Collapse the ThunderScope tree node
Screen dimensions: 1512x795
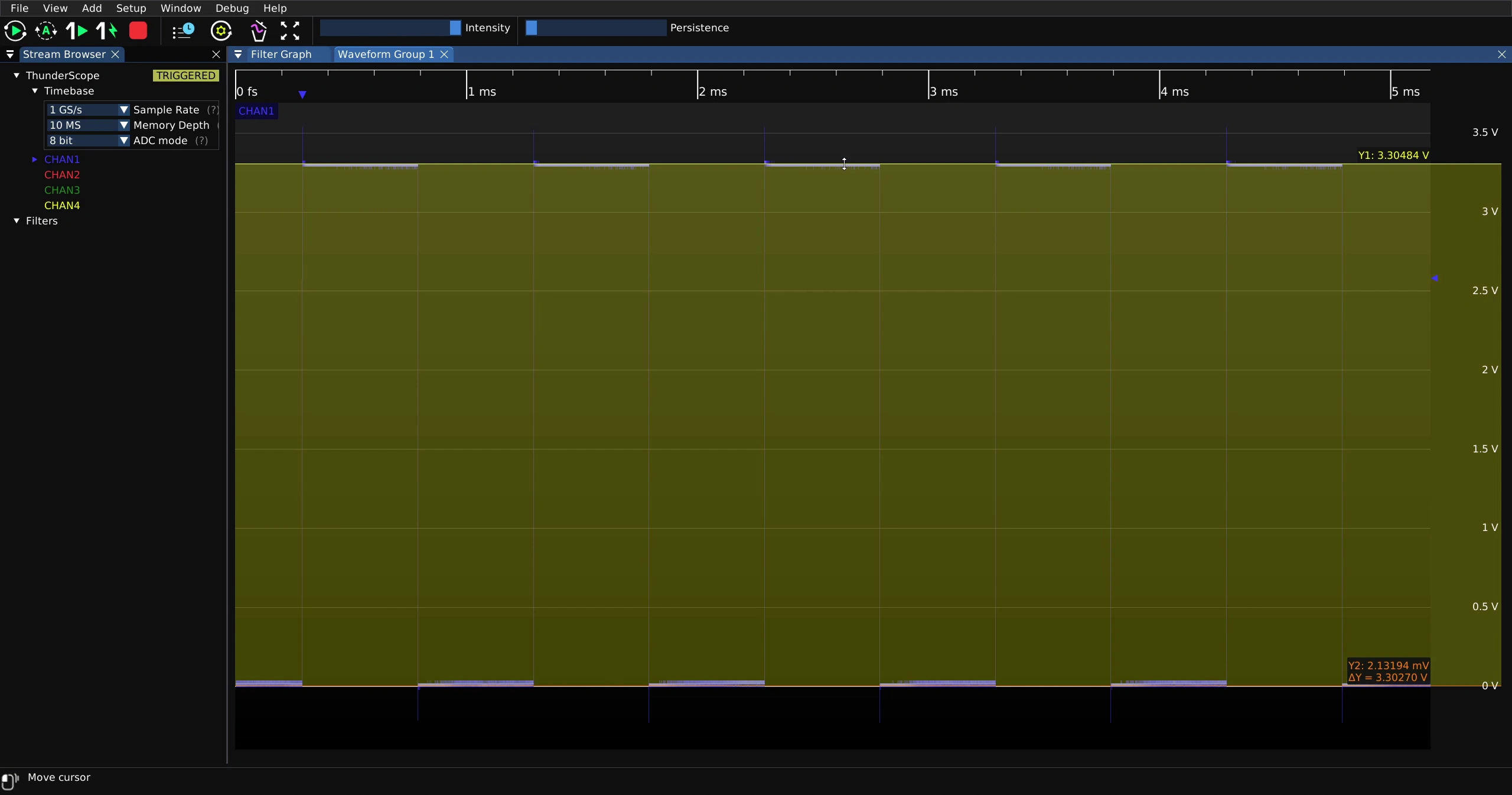(17, 76)
